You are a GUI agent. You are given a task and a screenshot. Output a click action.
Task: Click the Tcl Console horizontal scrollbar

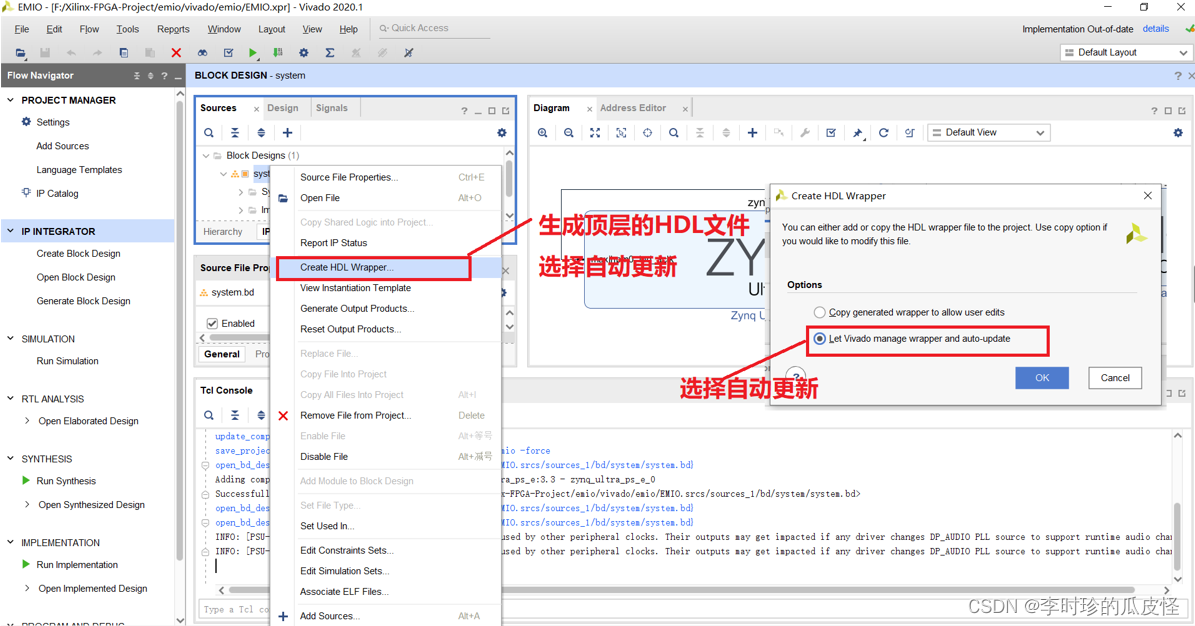[681, 590]
